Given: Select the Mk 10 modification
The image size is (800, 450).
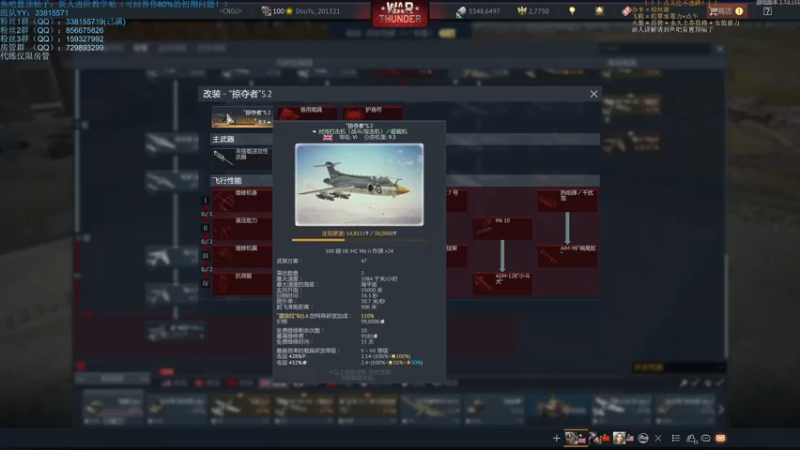Looking at the screenshot, I should 502,228.
